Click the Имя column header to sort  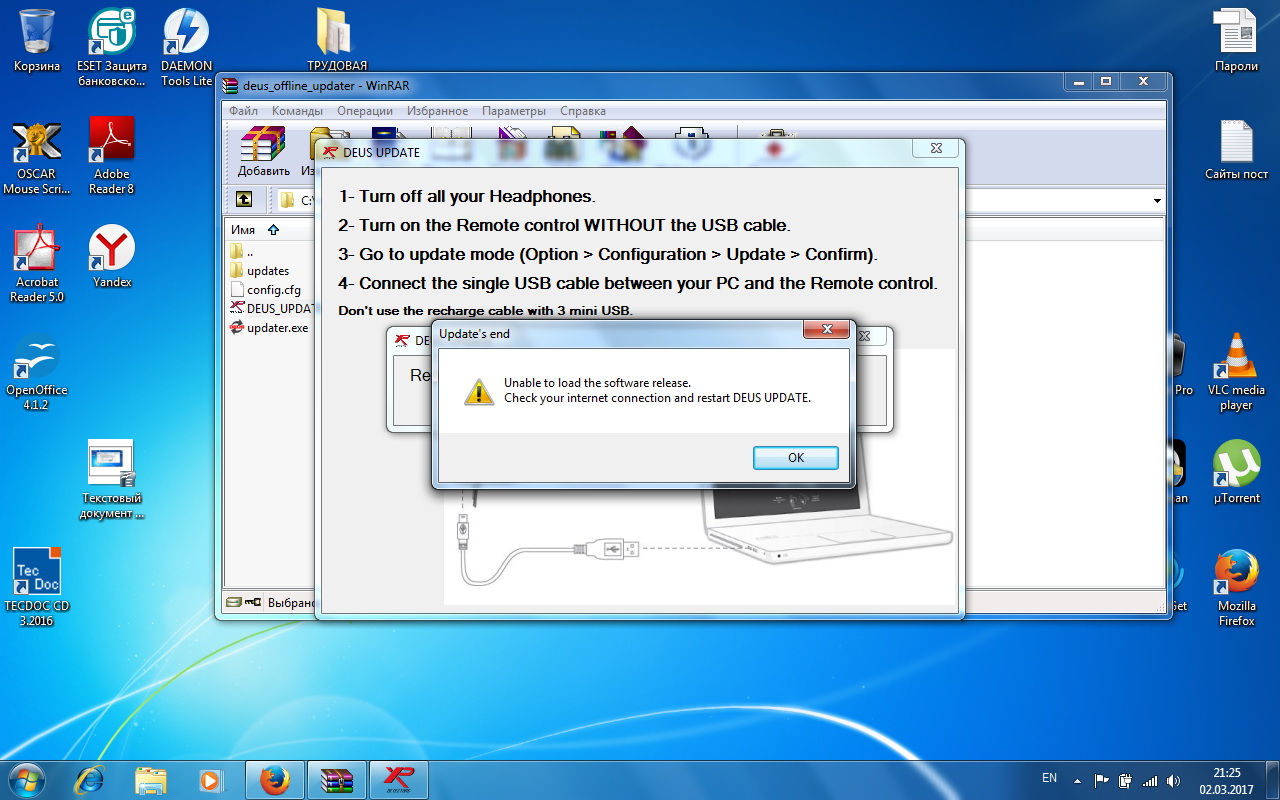pyautogui.click(x=243, y=230)
